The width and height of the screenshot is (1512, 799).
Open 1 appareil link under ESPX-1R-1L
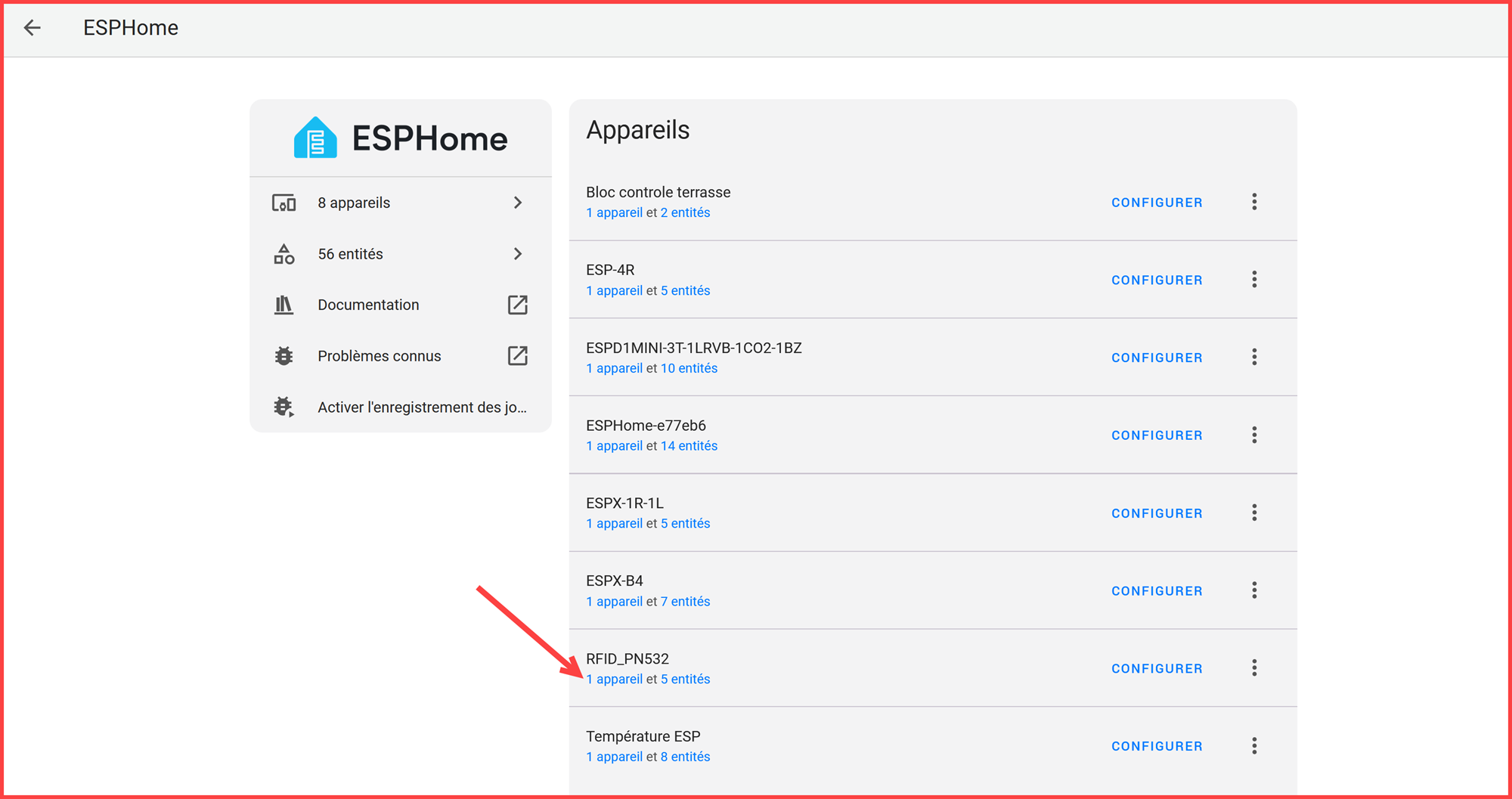click(615, 523)
